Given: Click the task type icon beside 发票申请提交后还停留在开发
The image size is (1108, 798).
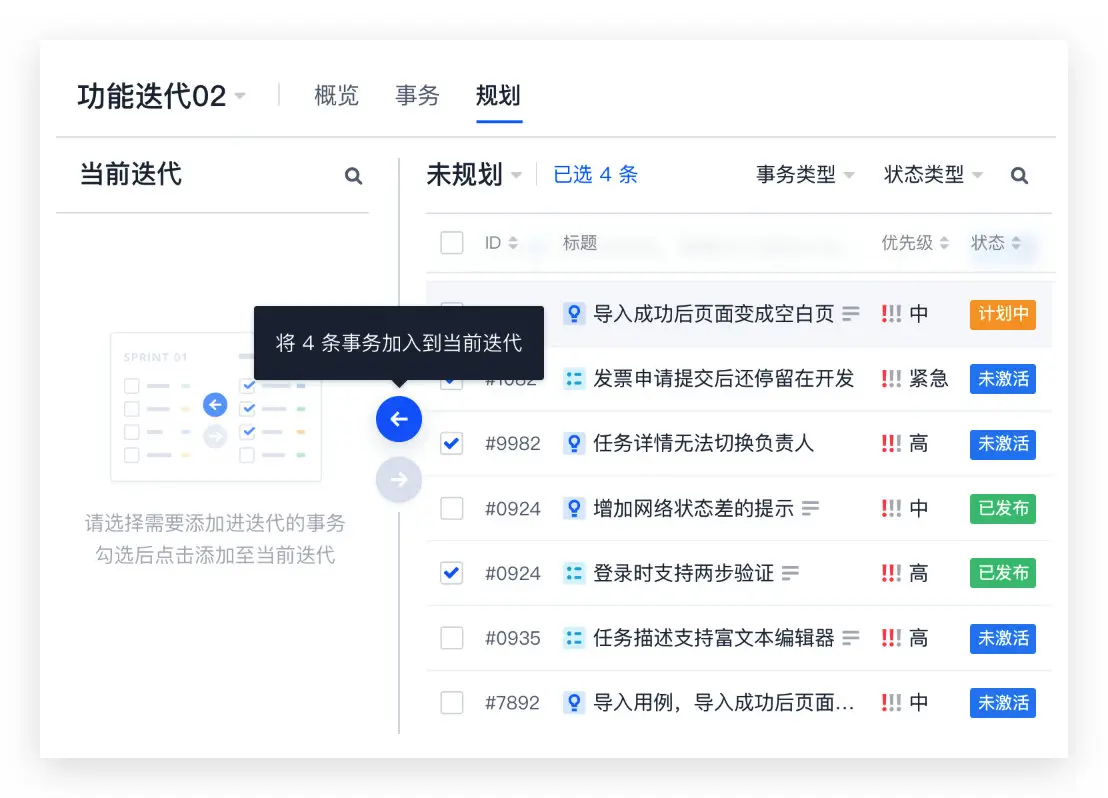Looking at the screenshot, I should [x=574, y=378].
